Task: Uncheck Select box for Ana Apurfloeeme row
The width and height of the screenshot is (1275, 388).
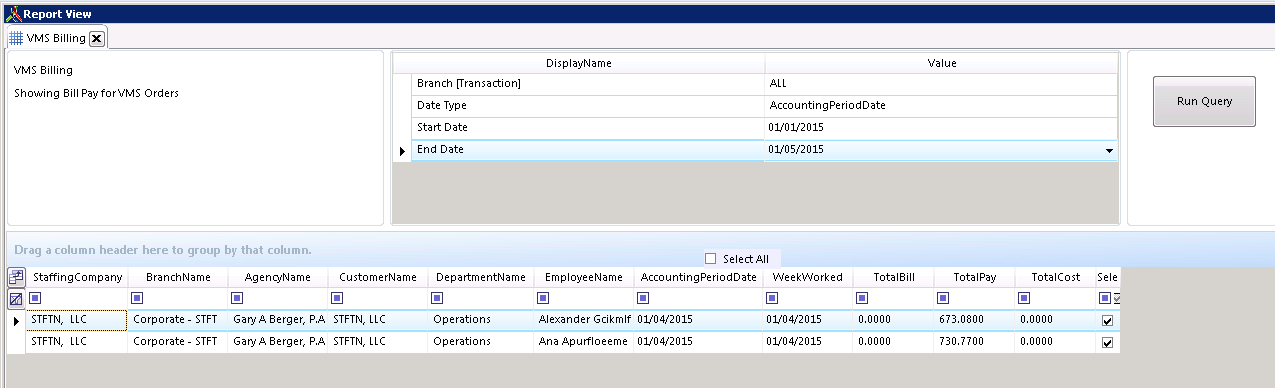Action: tap(1107, 342)
